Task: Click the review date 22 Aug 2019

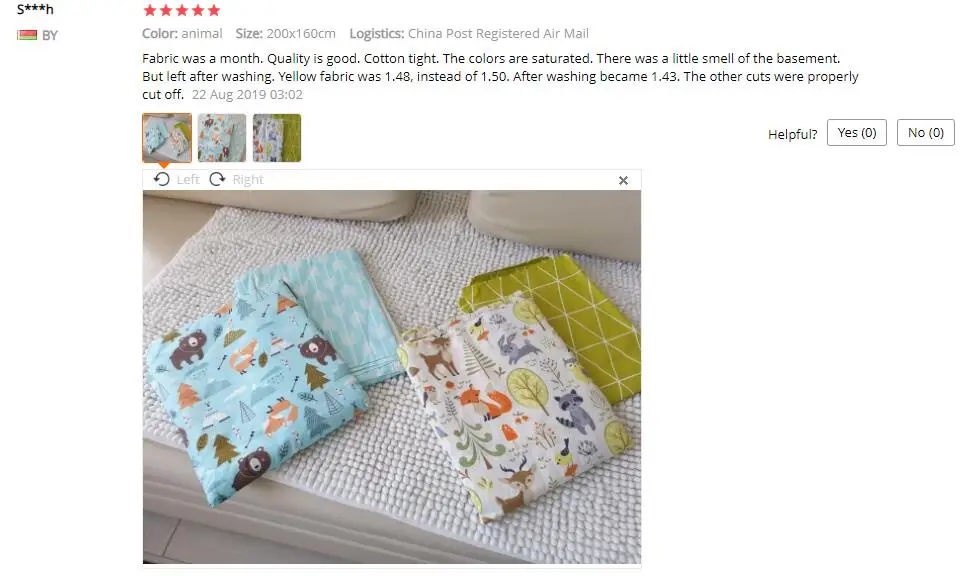Action: tap(247, 95)
